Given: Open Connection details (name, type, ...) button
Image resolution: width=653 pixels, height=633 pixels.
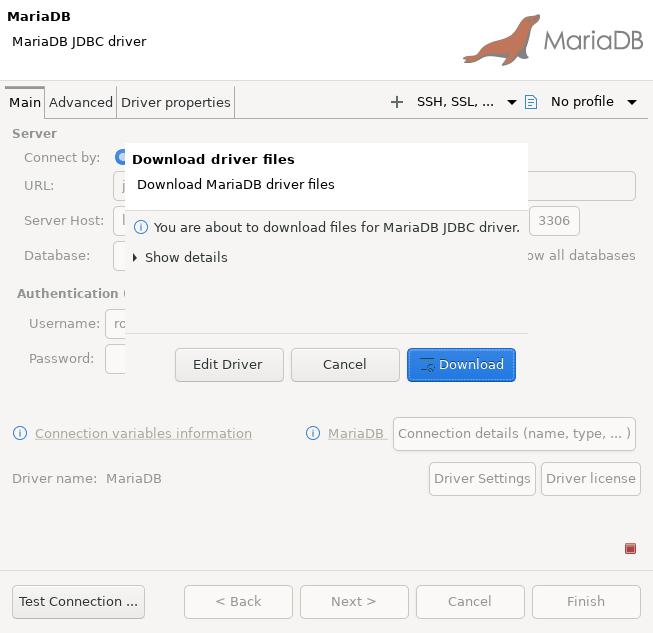Looking at the screenshot, I should coord(514,434).
